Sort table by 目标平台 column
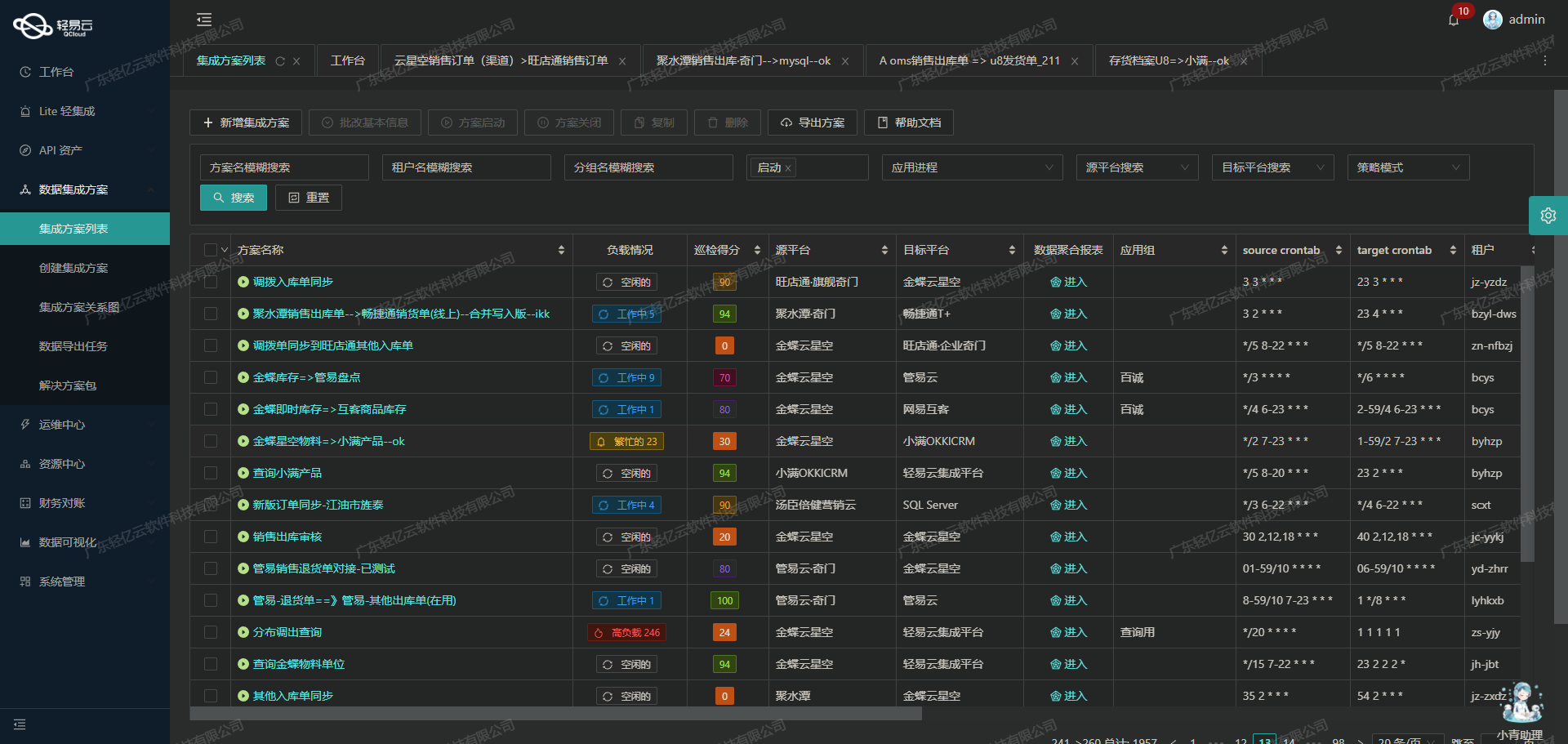 click(x=1012, y=250)
